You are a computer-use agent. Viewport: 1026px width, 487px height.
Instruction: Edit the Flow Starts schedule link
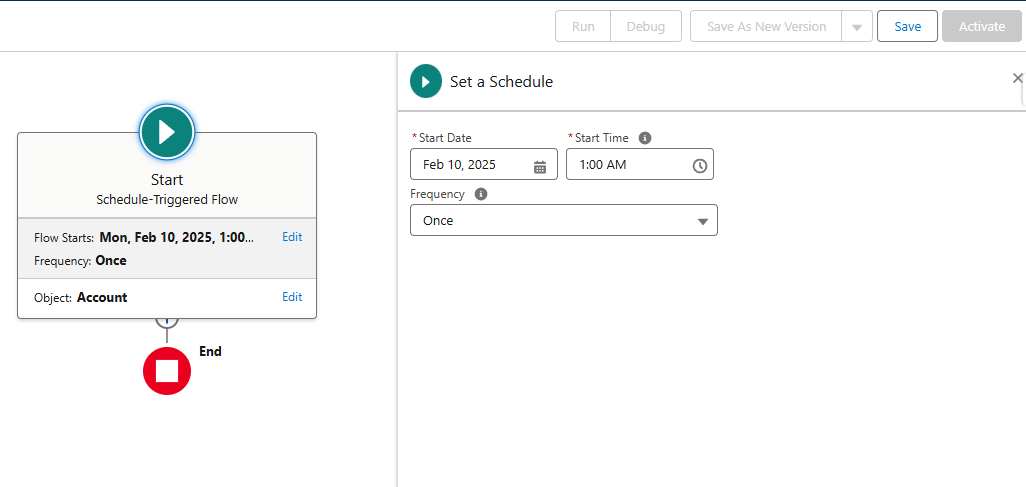tap(292, 237)
